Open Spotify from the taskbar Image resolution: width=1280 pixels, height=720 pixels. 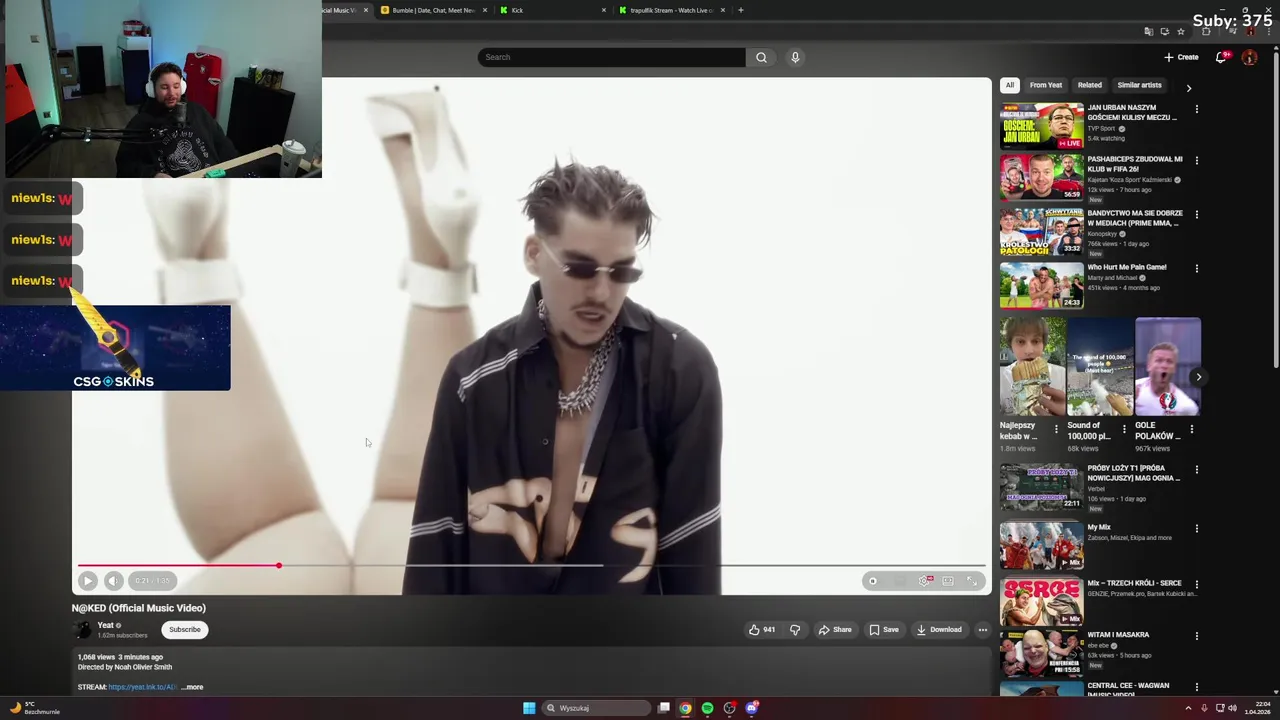click(x=707, y=708)
